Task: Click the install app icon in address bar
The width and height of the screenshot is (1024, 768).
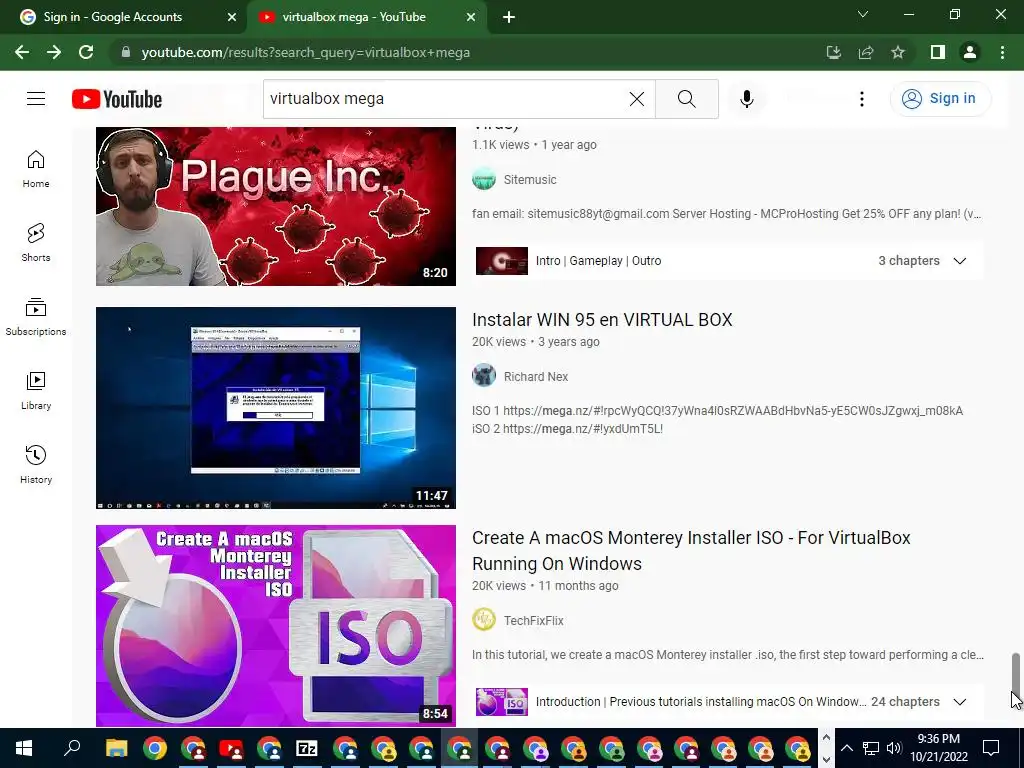Action: pyautogui.click(x=833, y=52)
